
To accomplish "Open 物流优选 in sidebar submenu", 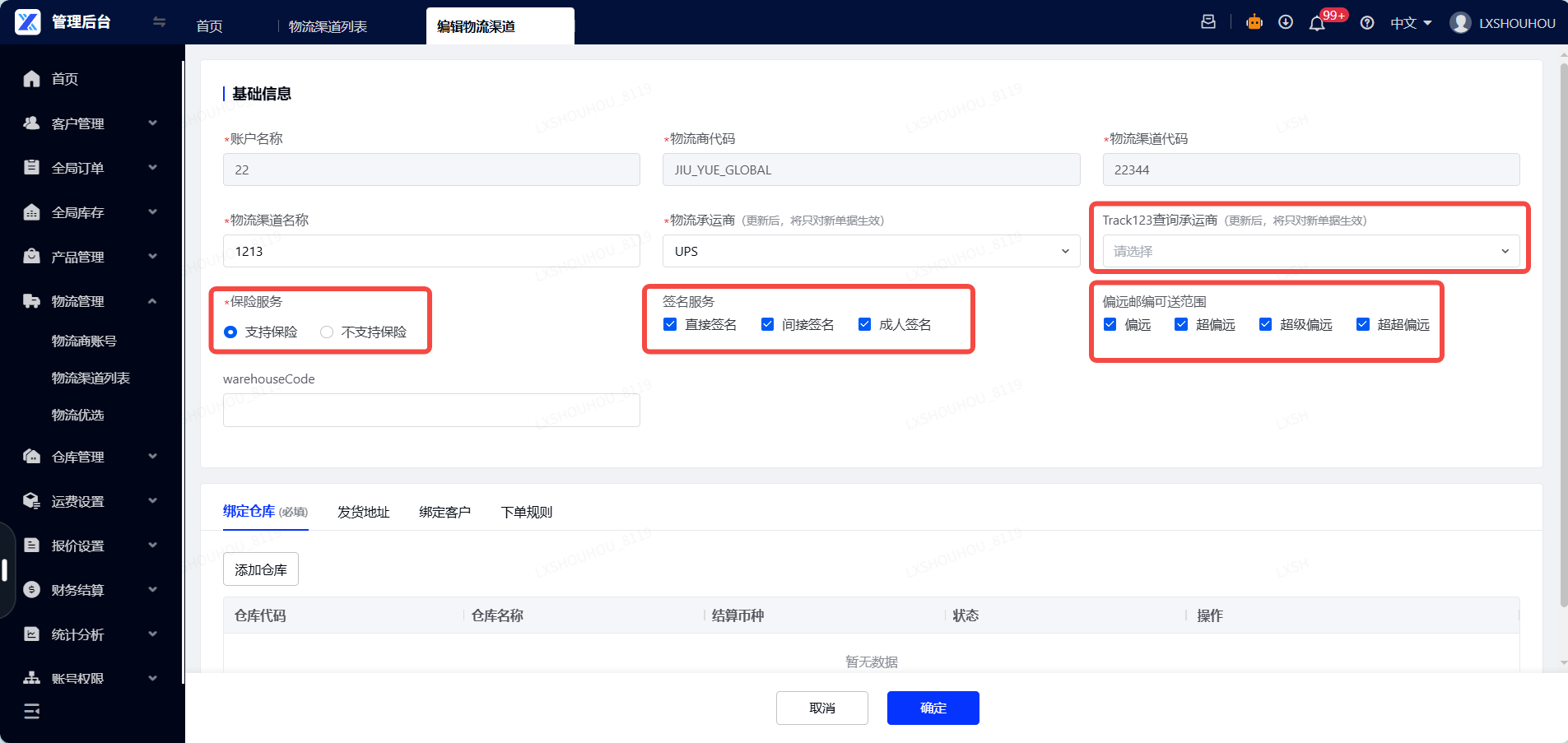I will coord(77,416).
